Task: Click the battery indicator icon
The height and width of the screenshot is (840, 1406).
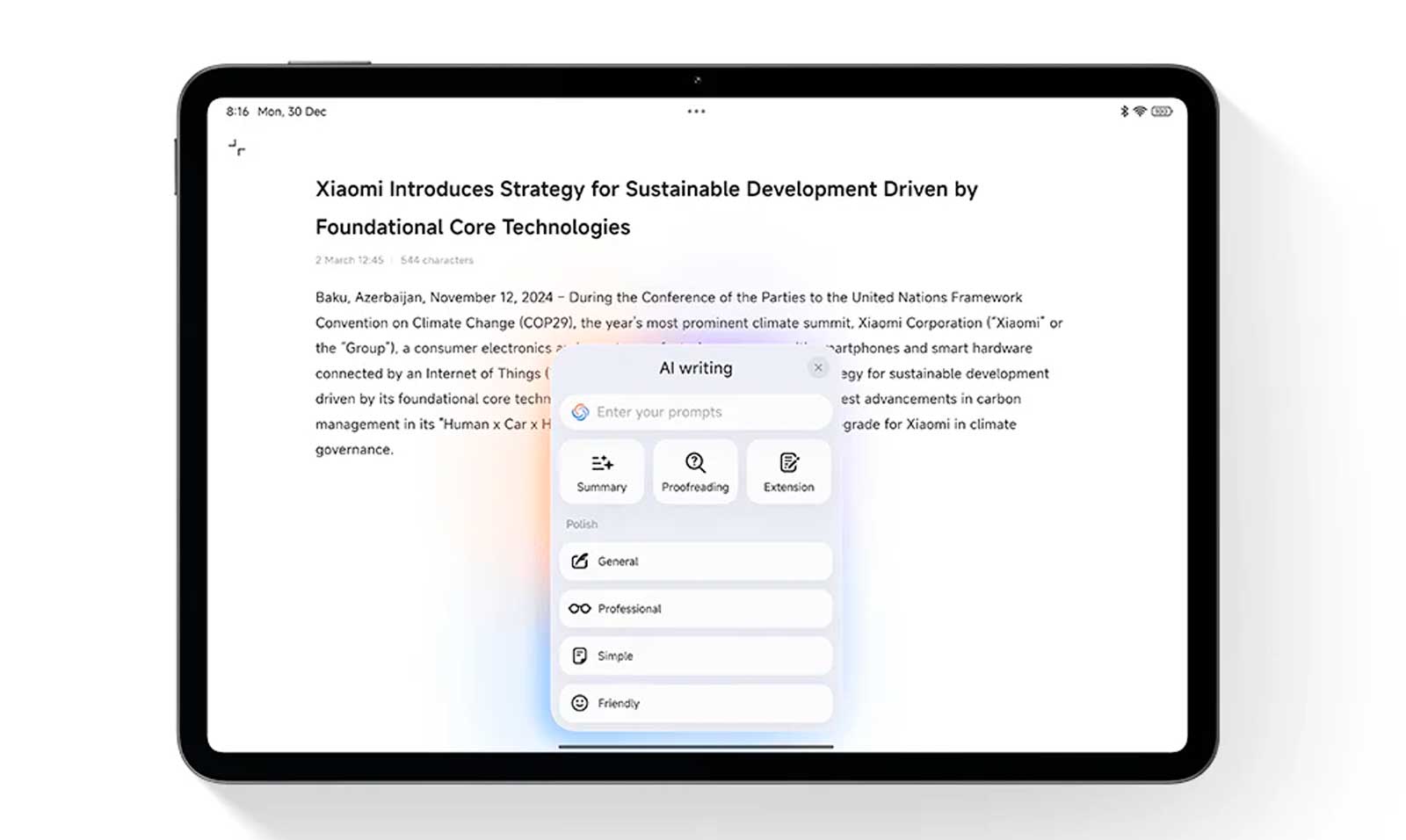Action: click(1162, 112)
